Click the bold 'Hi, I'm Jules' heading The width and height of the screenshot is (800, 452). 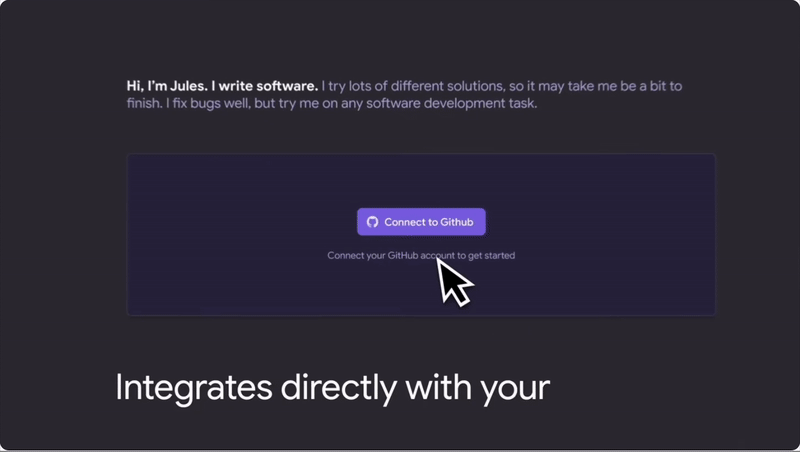click(167, 86)
